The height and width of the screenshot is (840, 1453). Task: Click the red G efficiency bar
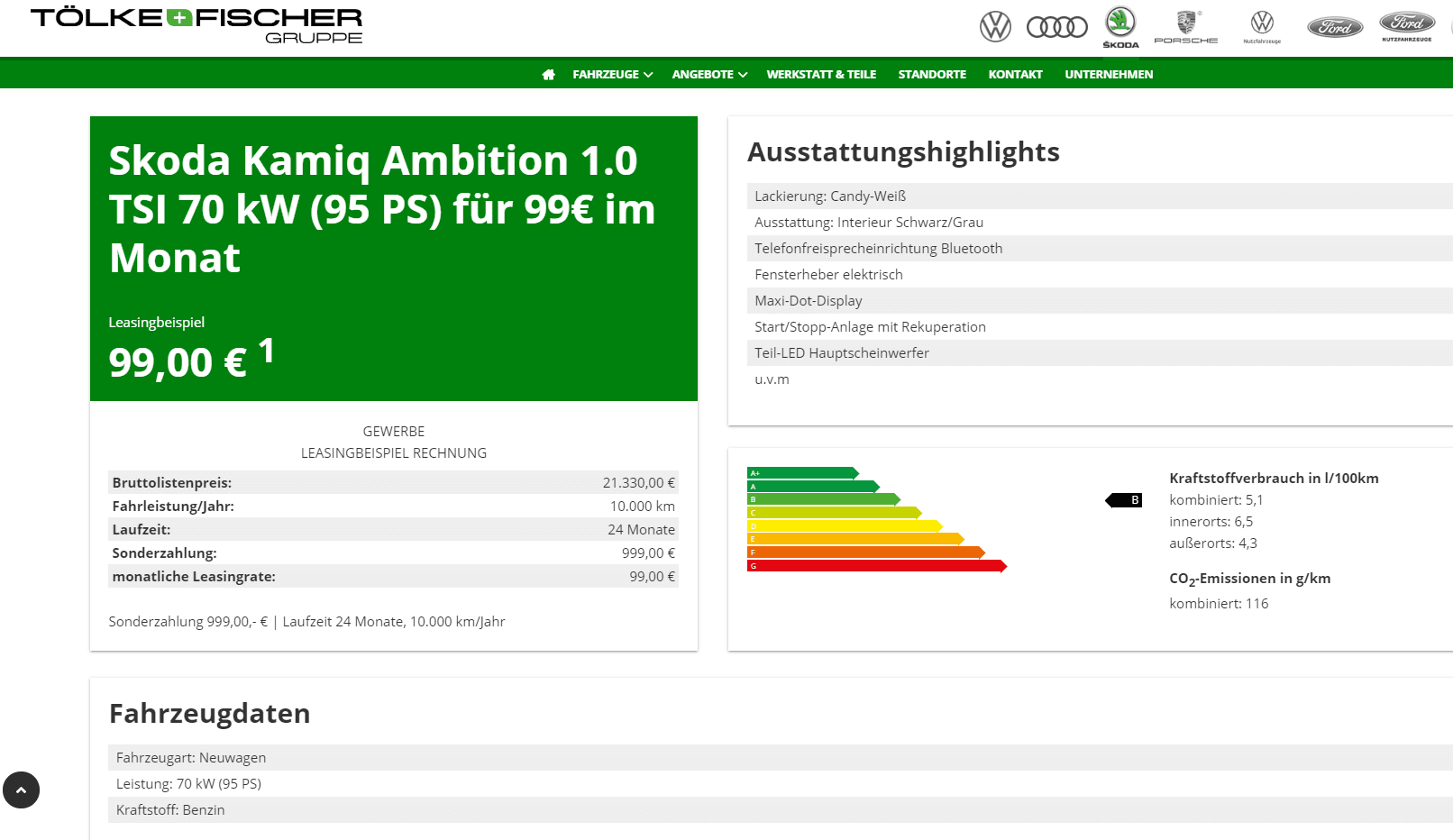[876, 566]
